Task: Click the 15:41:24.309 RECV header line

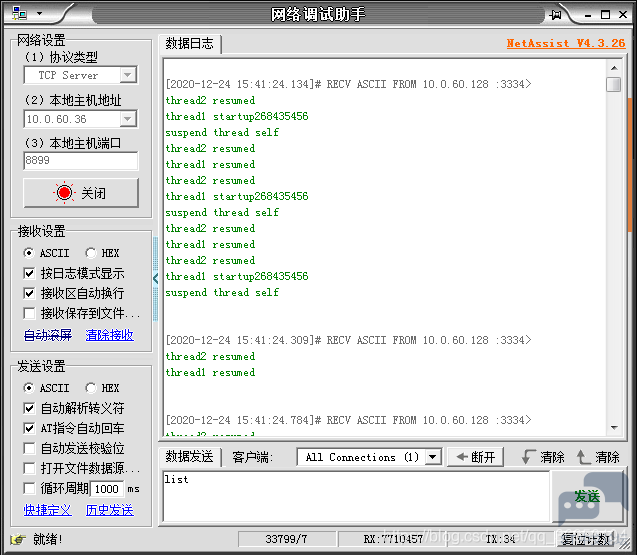Action: (348, 340)
